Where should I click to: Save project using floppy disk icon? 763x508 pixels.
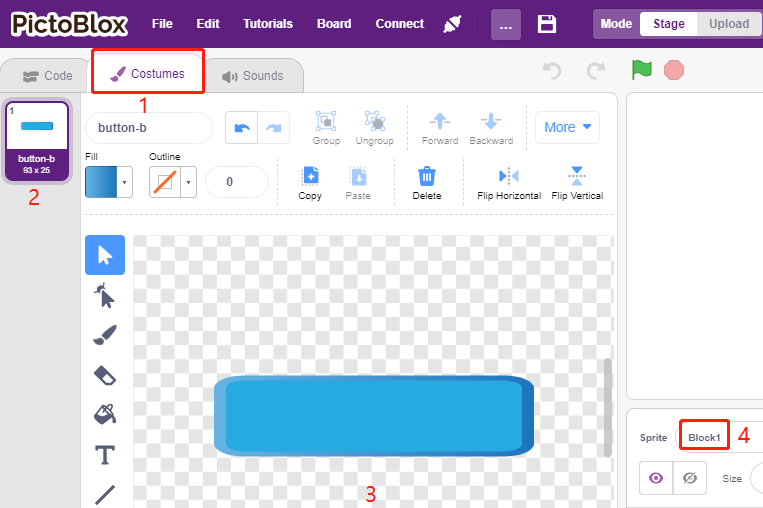[546, 24]
